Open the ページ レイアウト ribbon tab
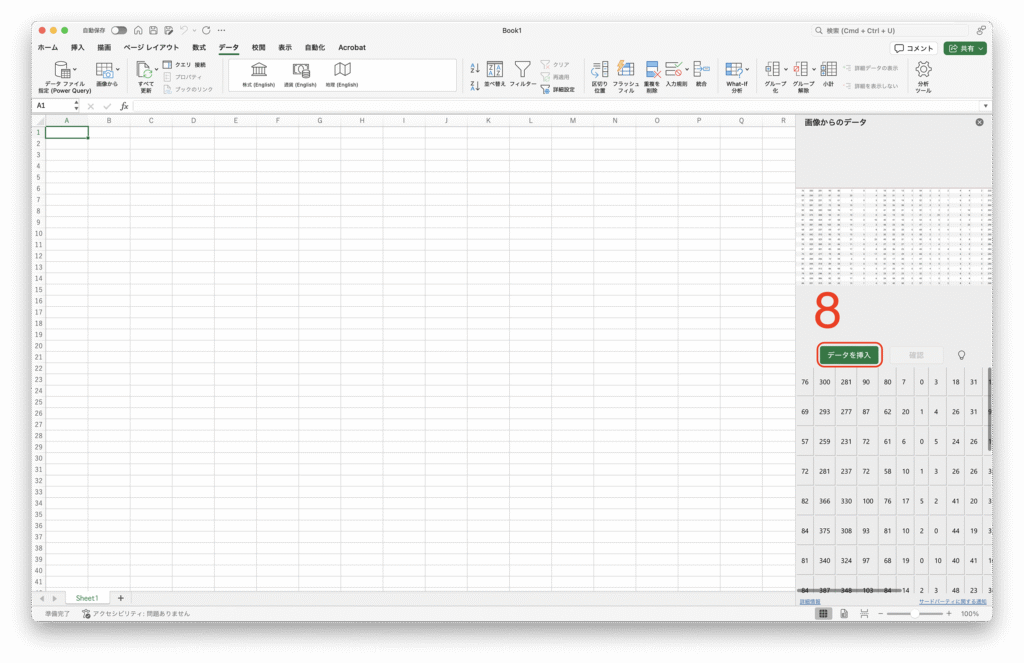The image size is (1024, 663). tap(152, 48)
